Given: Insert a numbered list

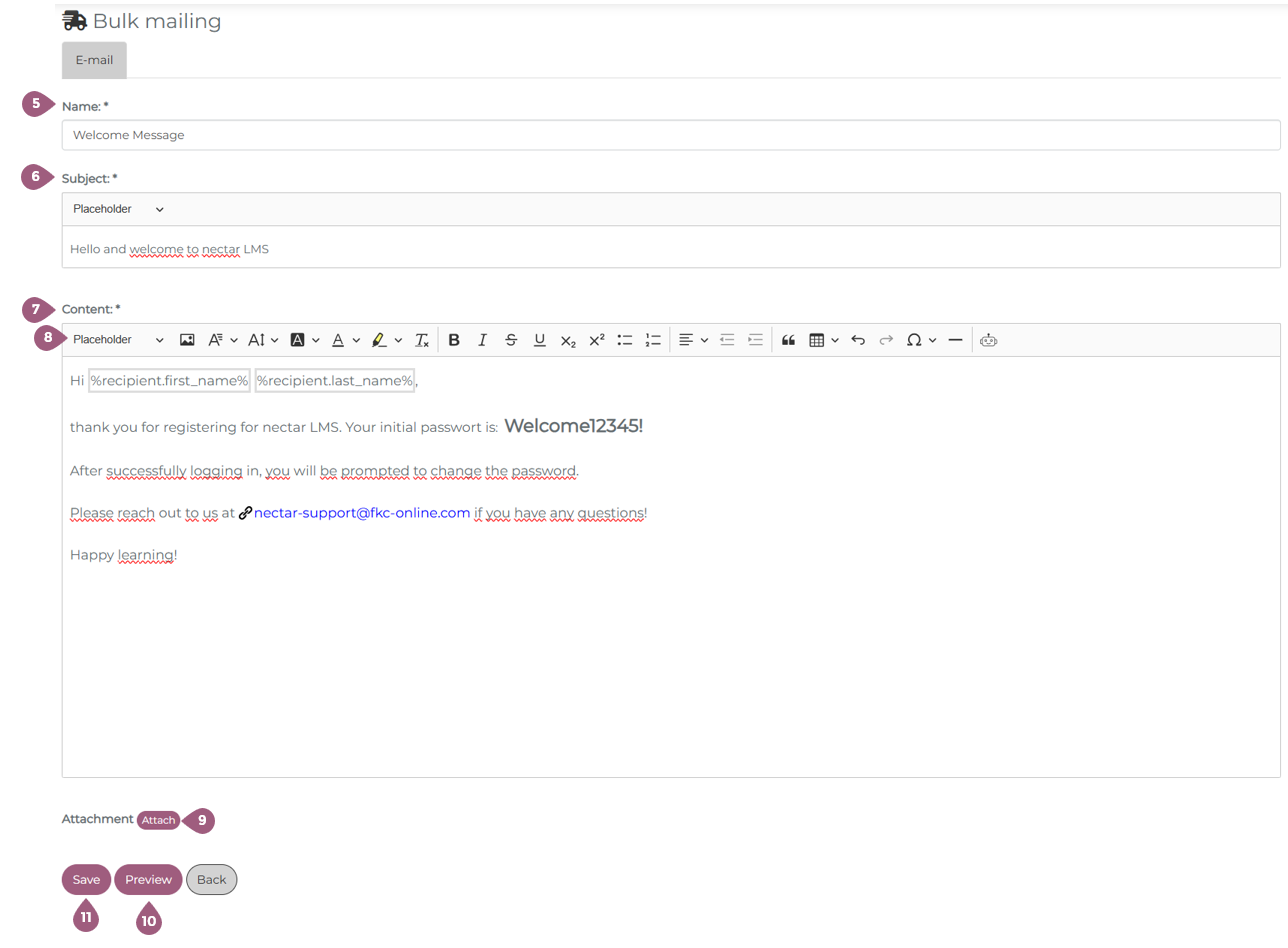Looking at the screenshot, I should pos(654,340).
